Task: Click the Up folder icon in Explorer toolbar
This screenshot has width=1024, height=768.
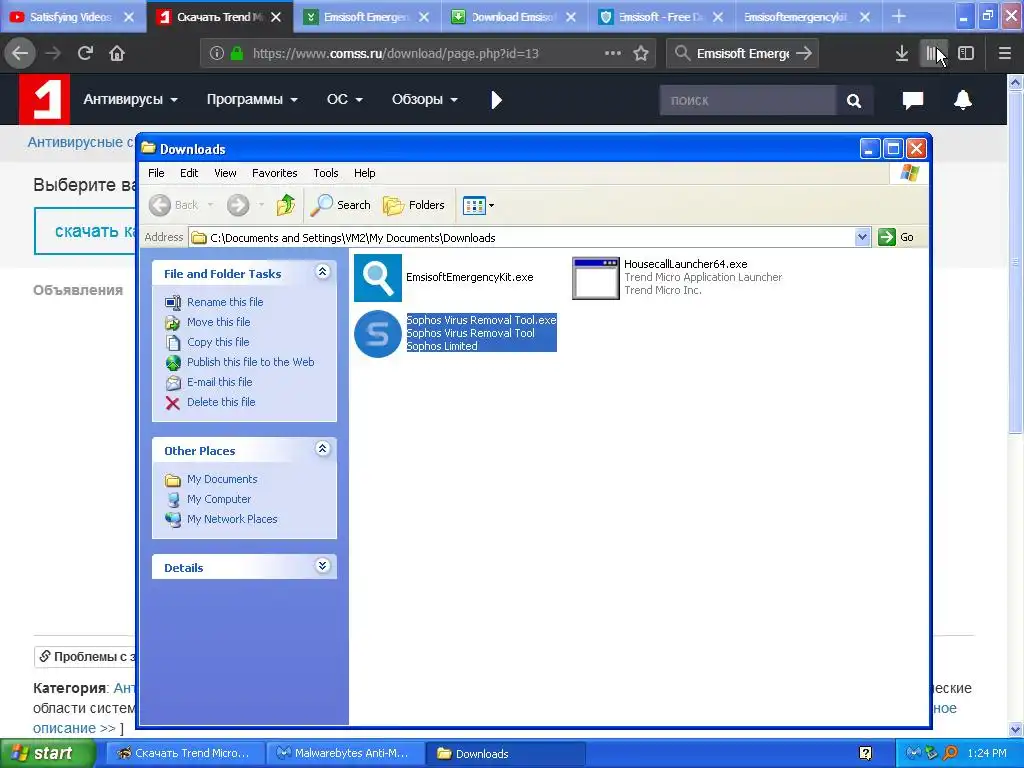Action: point(285,205)
